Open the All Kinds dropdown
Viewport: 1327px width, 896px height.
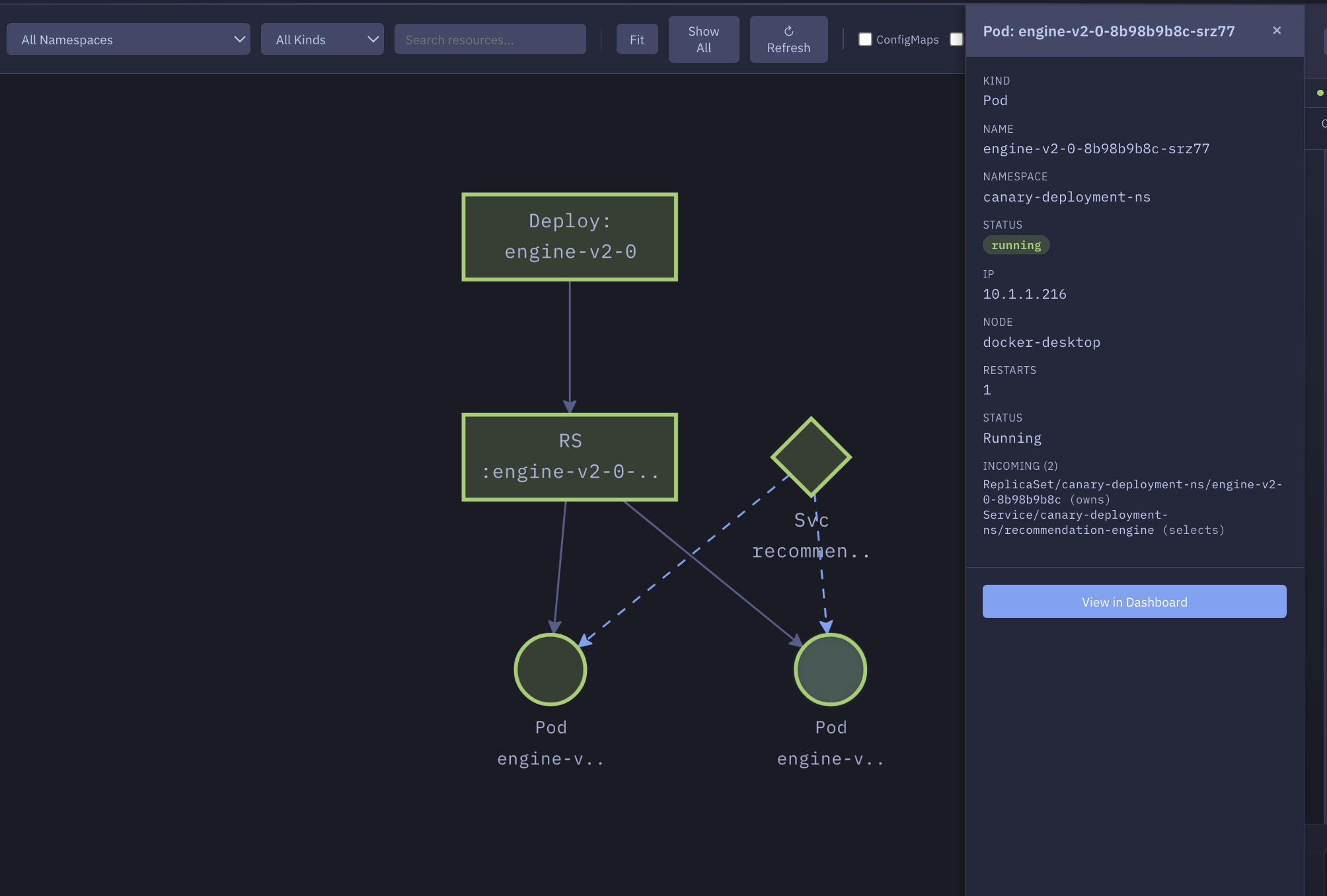(x=322, y=39)
